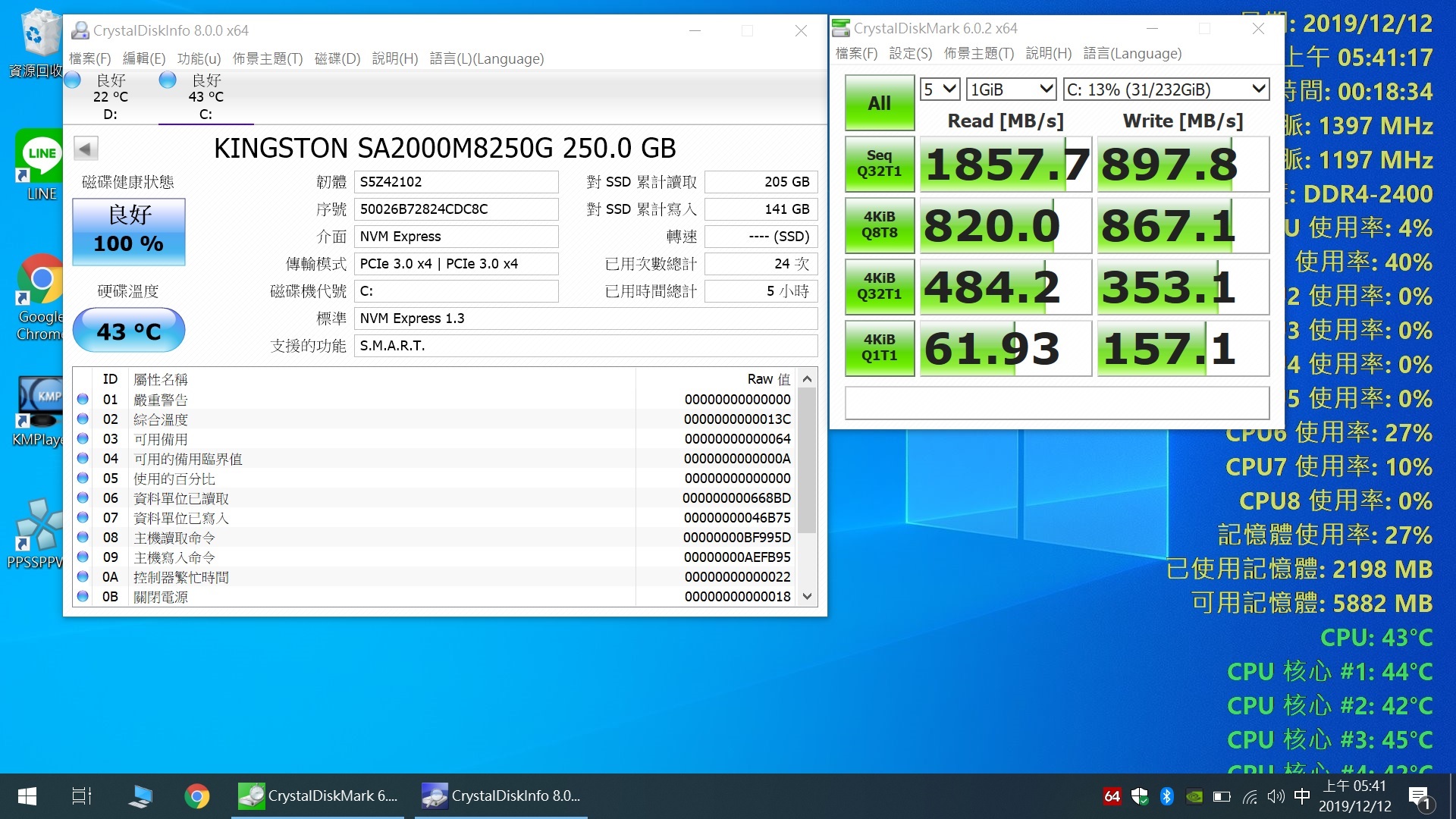This screenshot has width=1456, height=819.
Task: Open the Windows Start menu
Action: [x=27, y=796]
